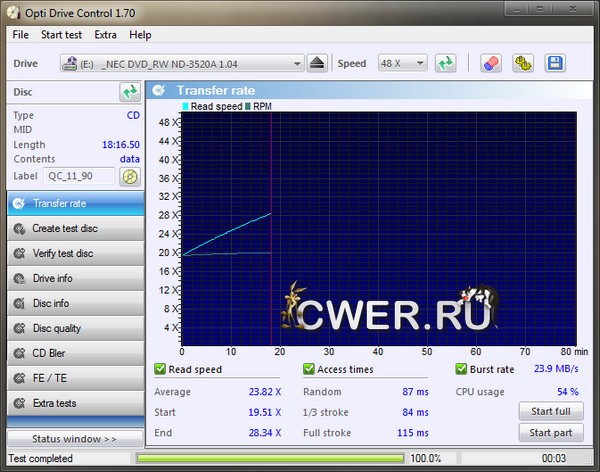Click the green test progress bar
The height and width of the screenshot is (472, 600).
click(x=270, y=458)
